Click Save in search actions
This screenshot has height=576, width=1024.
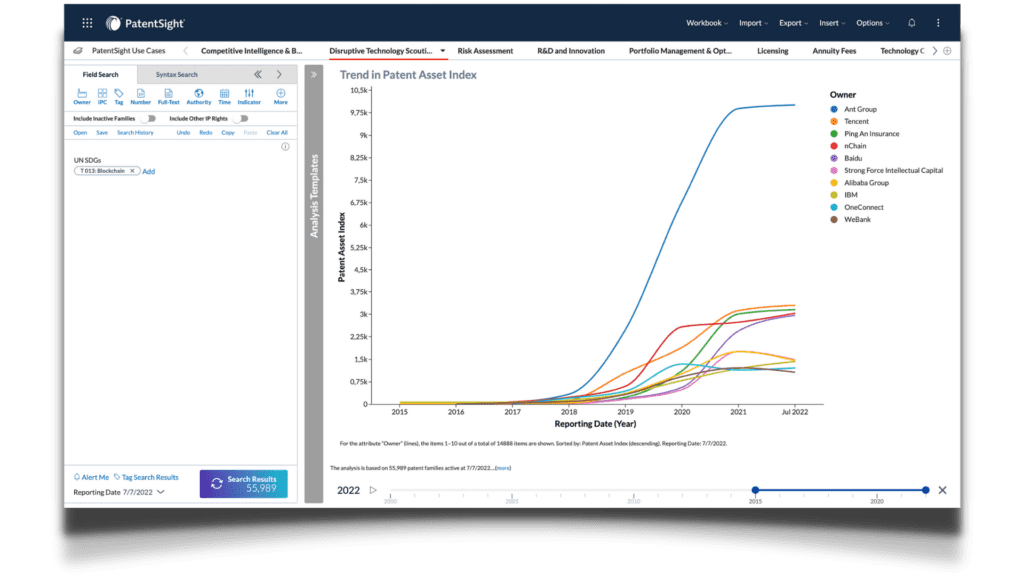pos(102,133)
